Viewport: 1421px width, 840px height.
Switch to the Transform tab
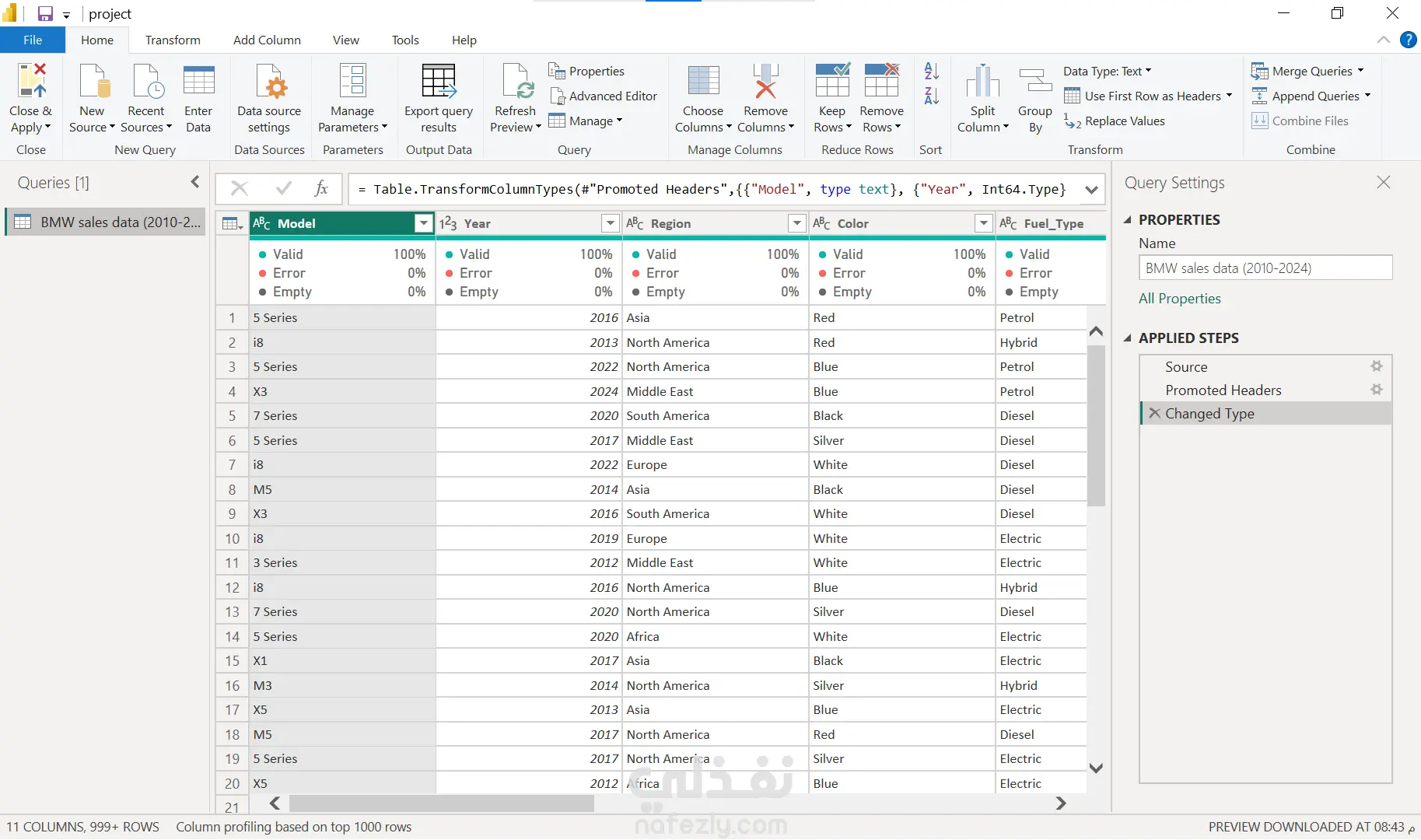coord(173,40)
